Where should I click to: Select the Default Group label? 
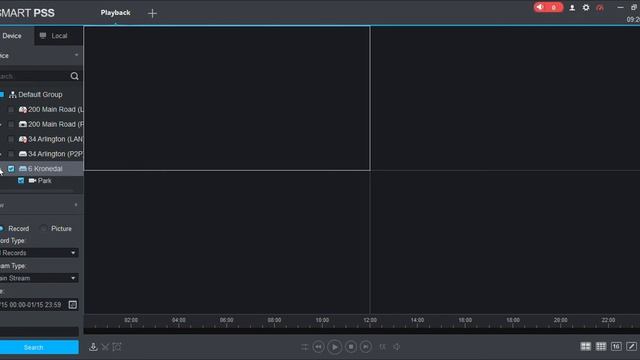(x=40, y=95)
